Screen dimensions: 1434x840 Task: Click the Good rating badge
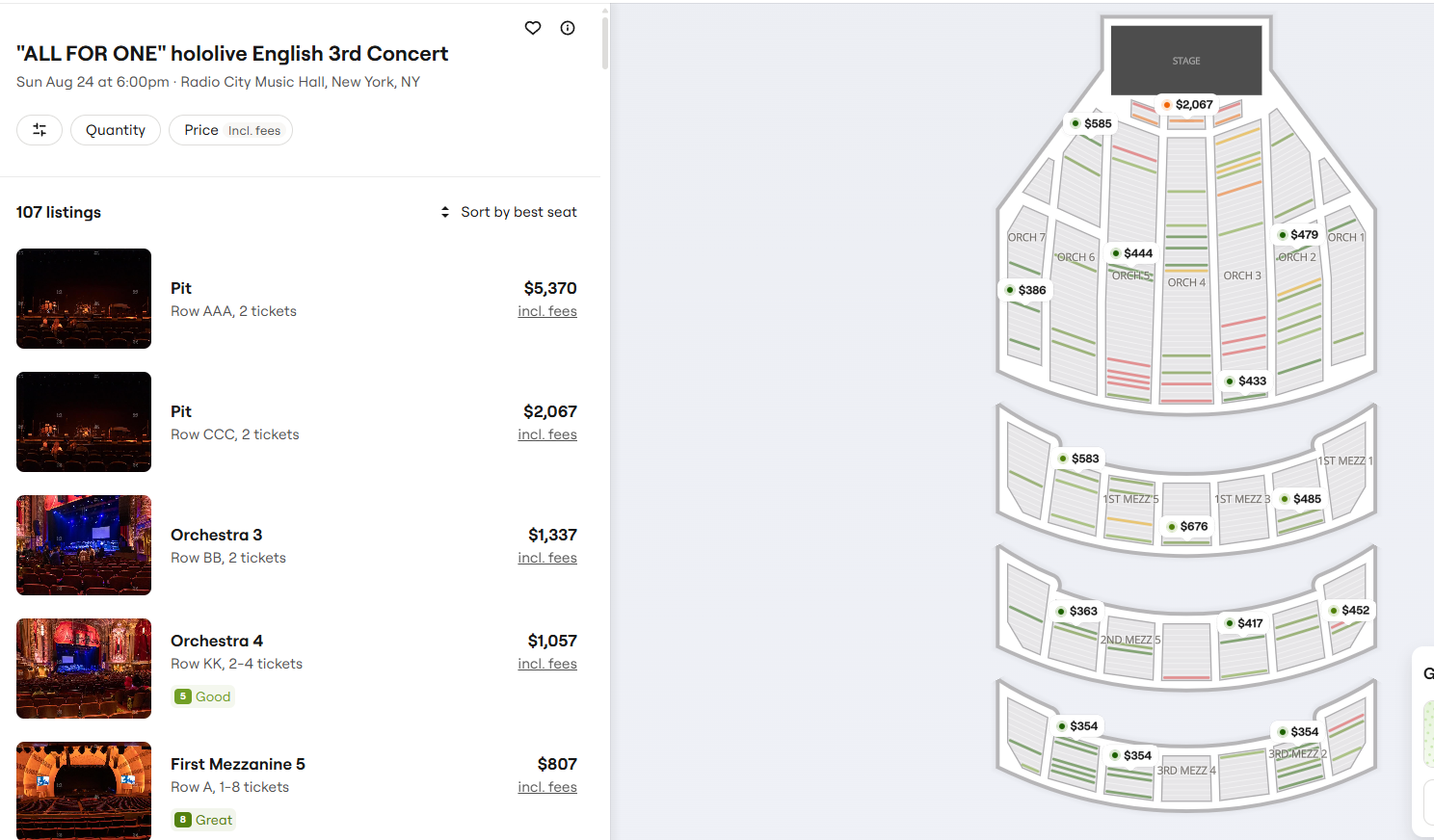click(203, 696)
